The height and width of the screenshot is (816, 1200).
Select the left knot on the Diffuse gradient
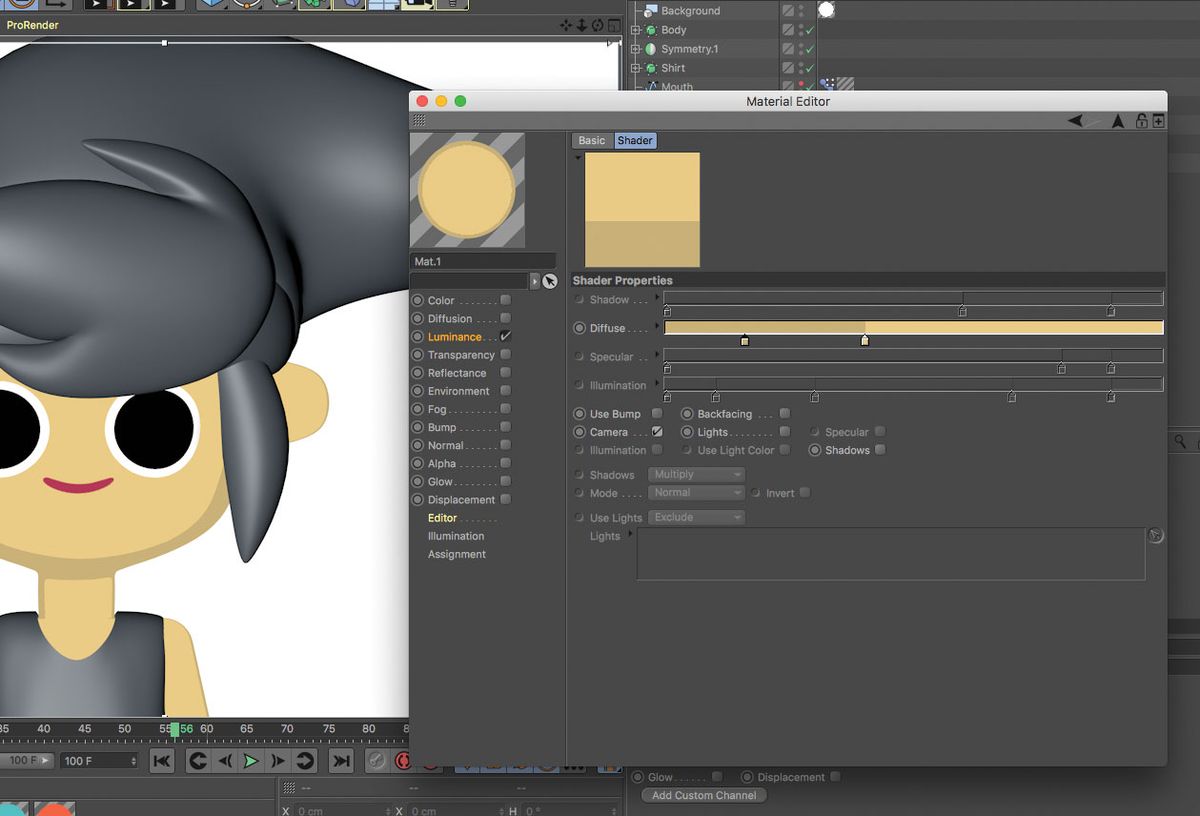[745, 340]
